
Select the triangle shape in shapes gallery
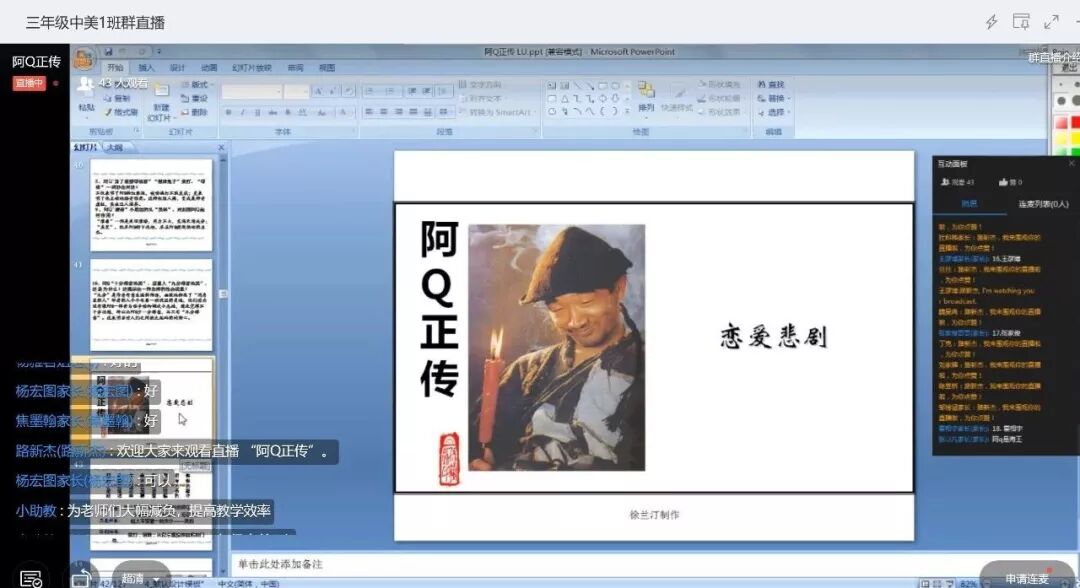point(565,98)
